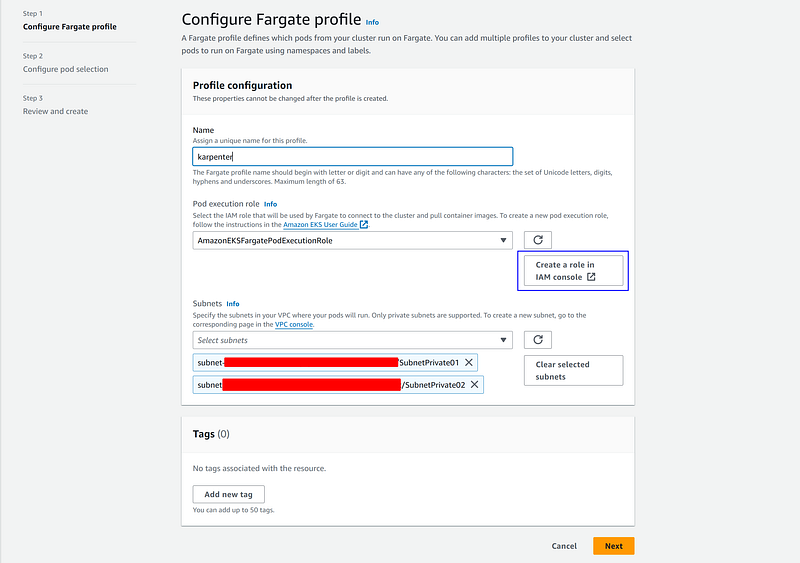
Task: Expand the Select subnets dropdown arrow
Action: pyautogui.click(x=503, y=340)
